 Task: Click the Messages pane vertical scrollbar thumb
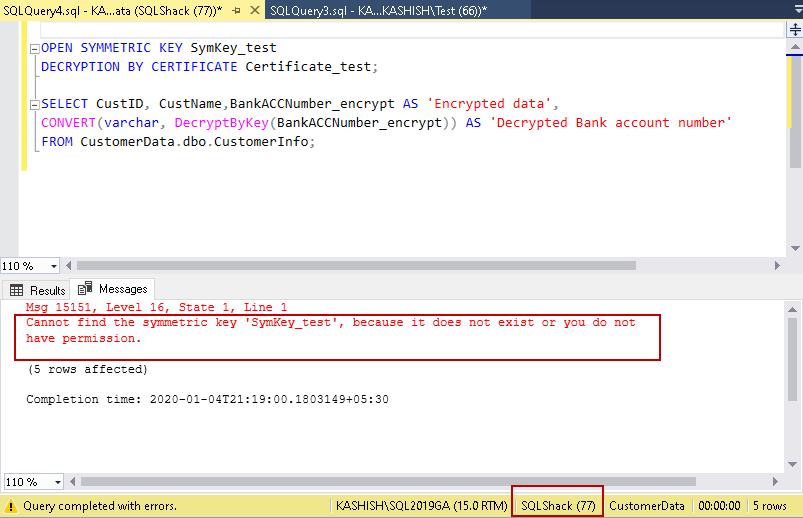(x=792, y=359)
